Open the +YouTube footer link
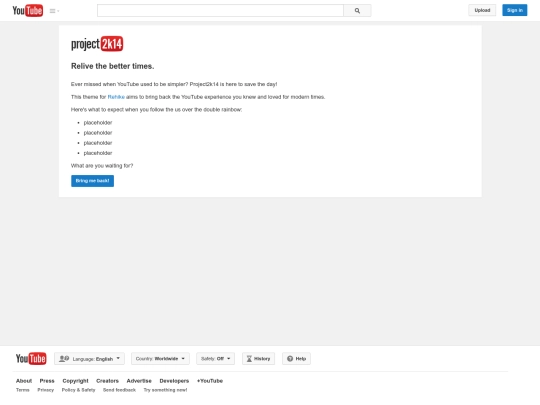 (210, 381)
